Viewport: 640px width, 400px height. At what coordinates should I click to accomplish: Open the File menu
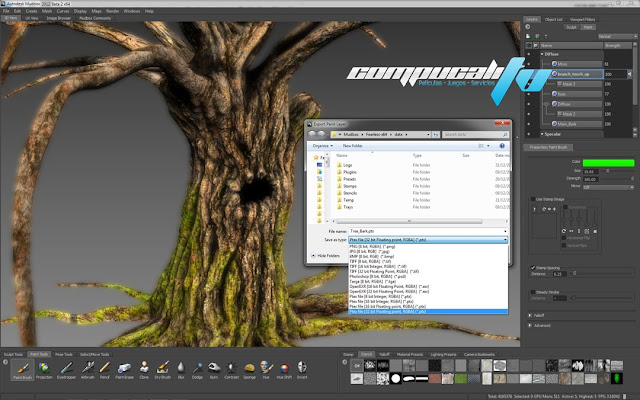(x=6, y=11)
